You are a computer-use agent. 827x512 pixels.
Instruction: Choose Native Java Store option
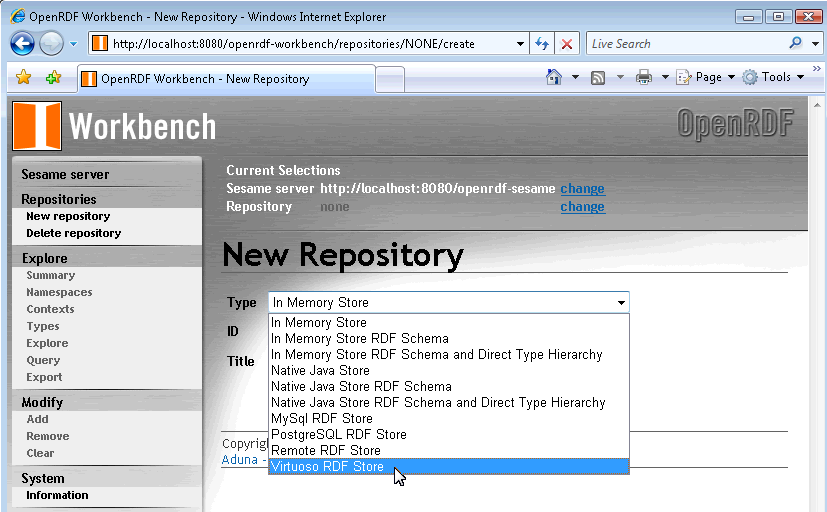[320, 370]
